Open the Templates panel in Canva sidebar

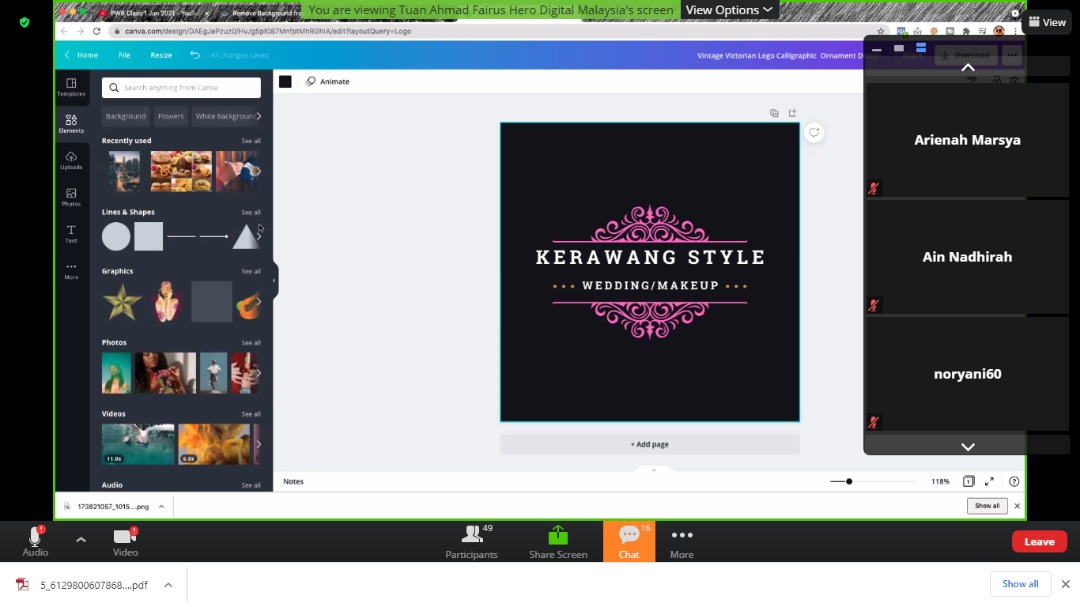pos(71,86)
